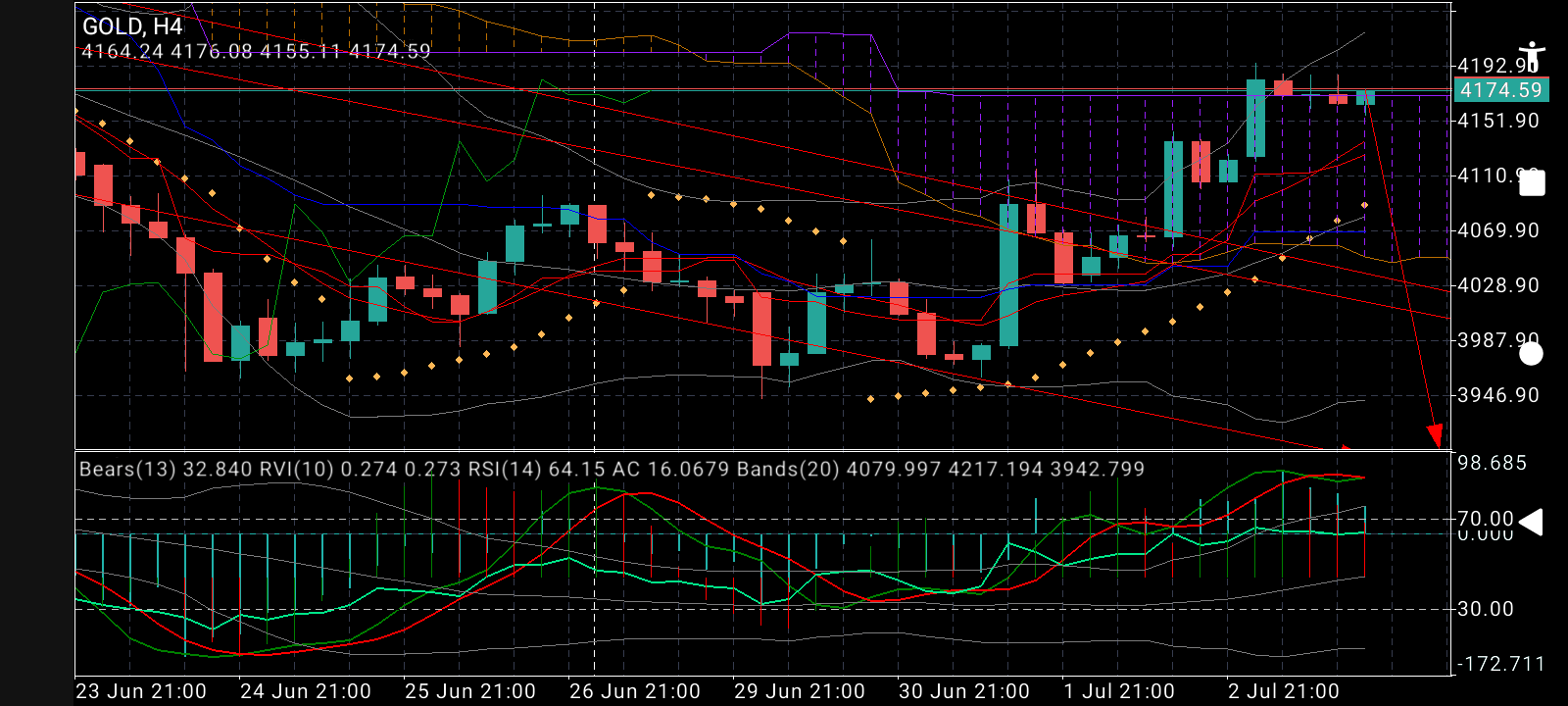Viewport: 1568px width, 706px height.
Task: Tap the 26 Jun 21:00 time label
Action: (x=635, y=691)
